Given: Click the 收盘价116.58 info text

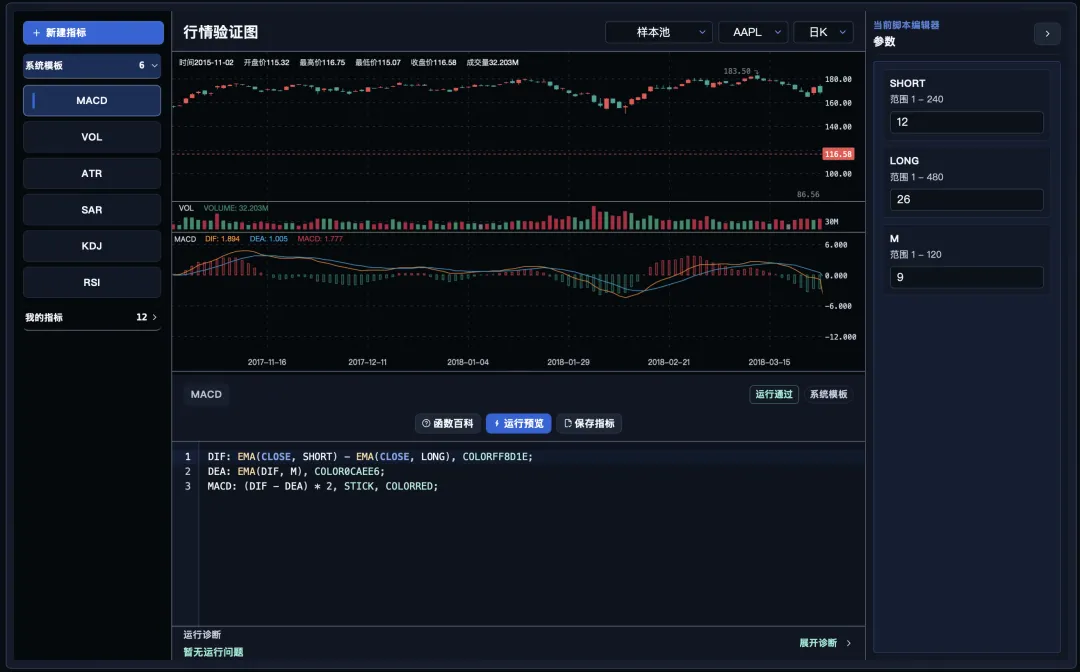Looking at the screenshot, I should pyautogui.click(x=433, y=62).
